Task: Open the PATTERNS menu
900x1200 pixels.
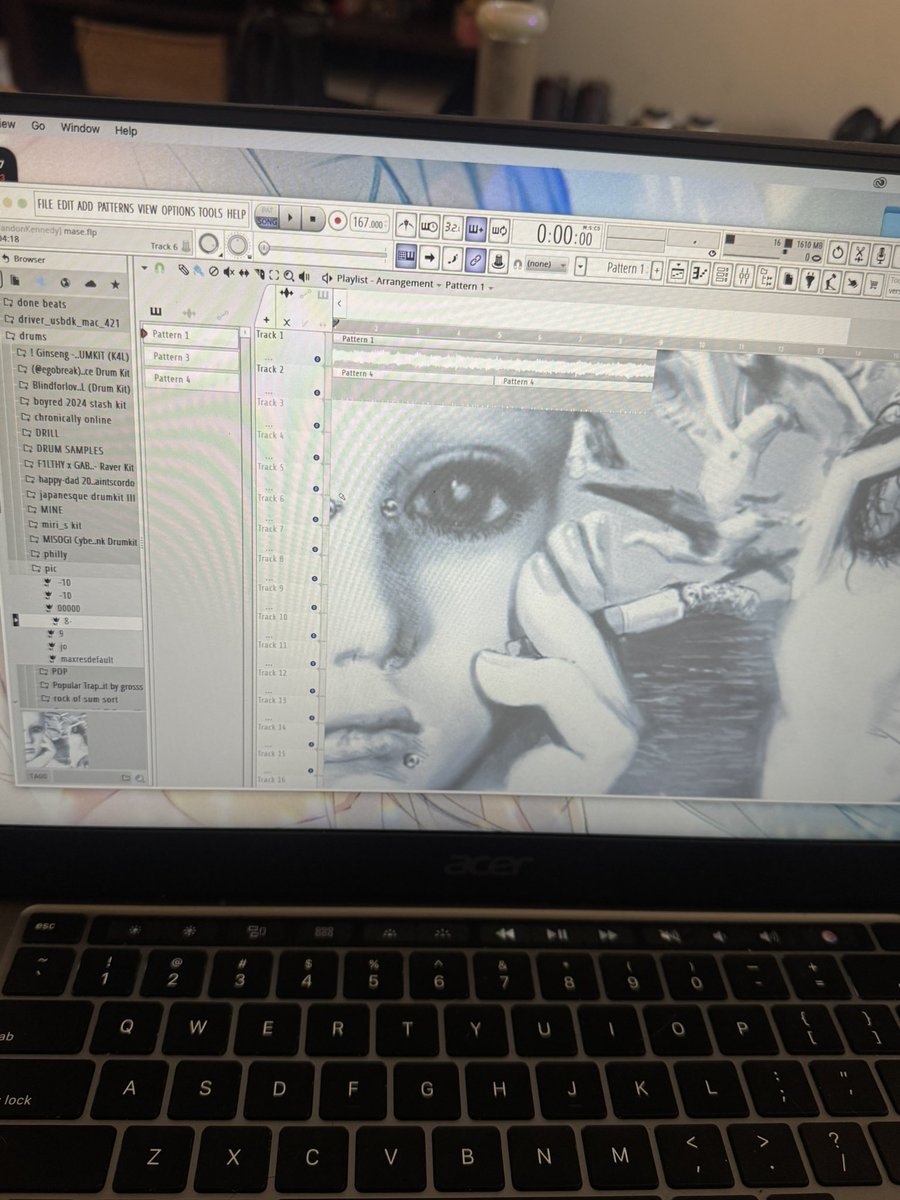Action: tap(115, 207)
